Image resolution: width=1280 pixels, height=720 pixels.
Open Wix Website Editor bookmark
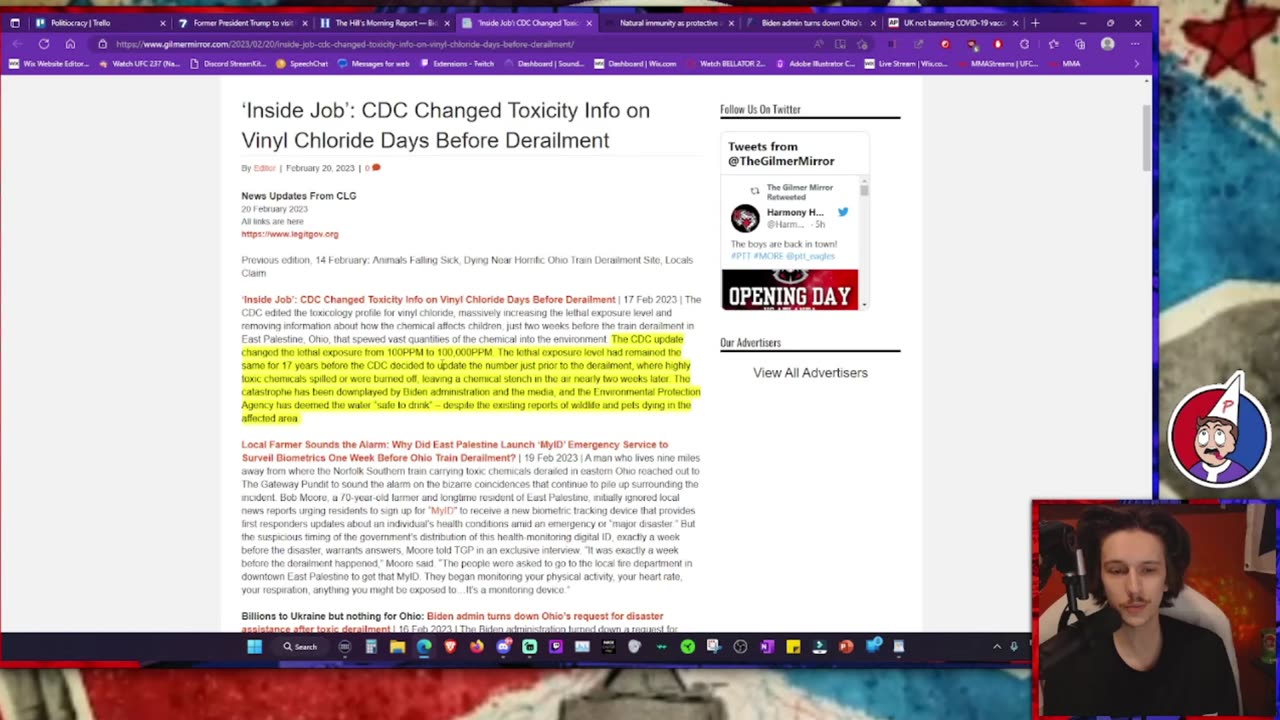tap(49, 64)
